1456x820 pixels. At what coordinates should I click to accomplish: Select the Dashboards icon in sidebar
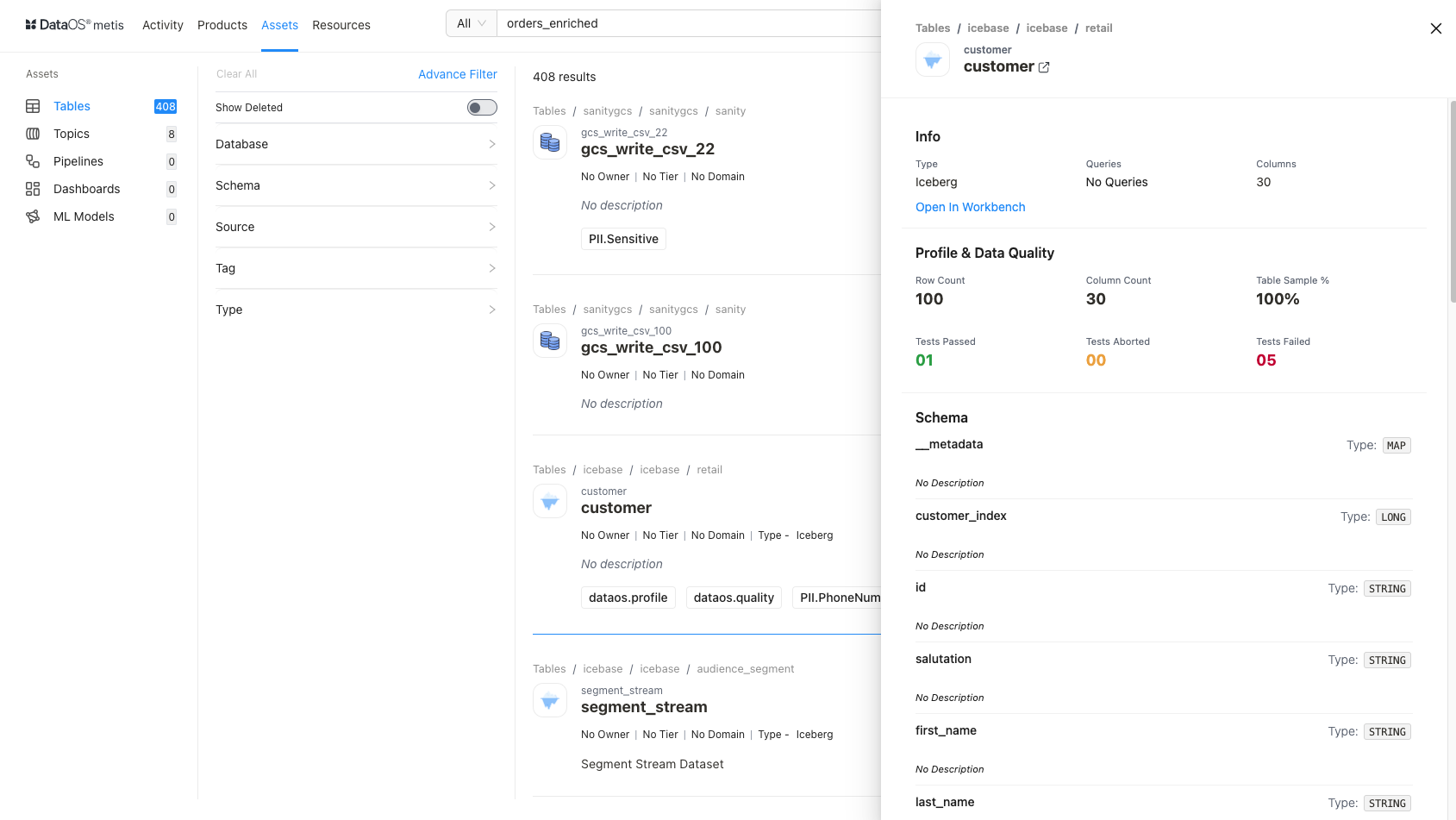[x=33, y=189]
